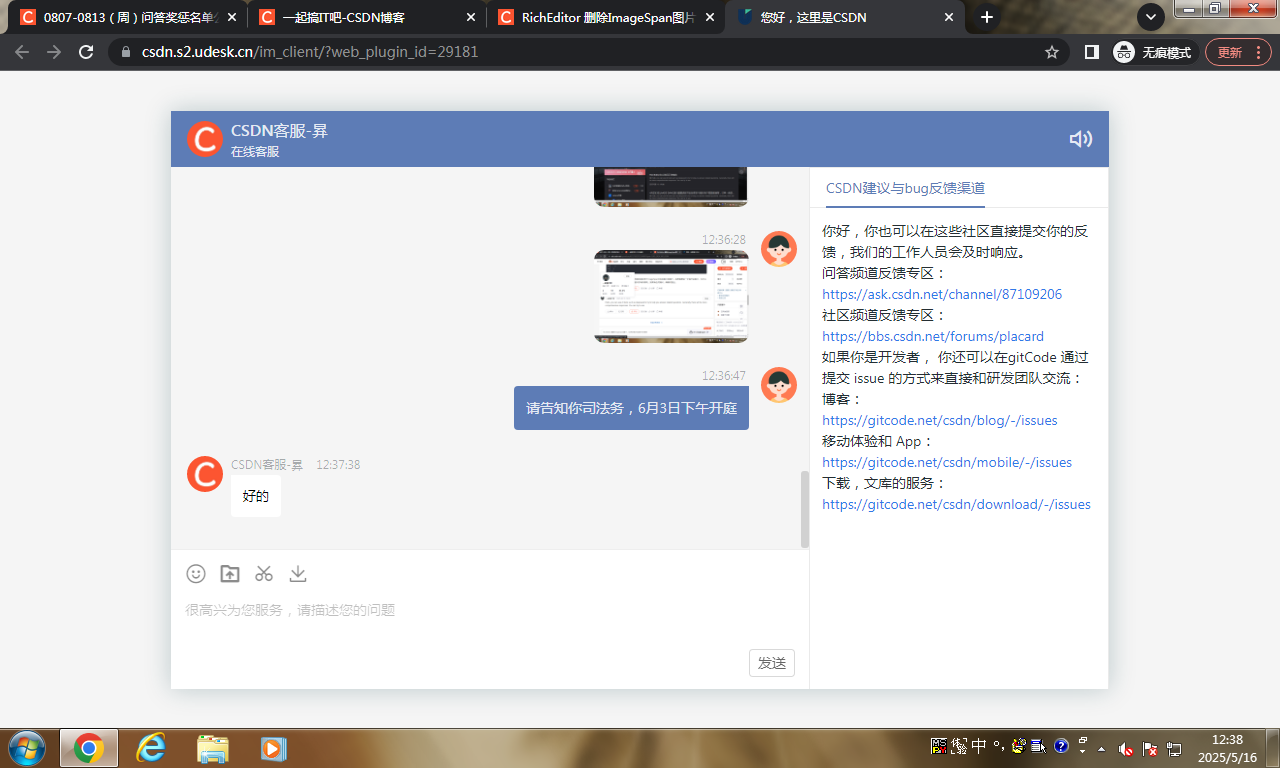The width and height of the screenshot is (1280, 768).
Task: Open the Windows Start menu orb
Action: (26, 748)
